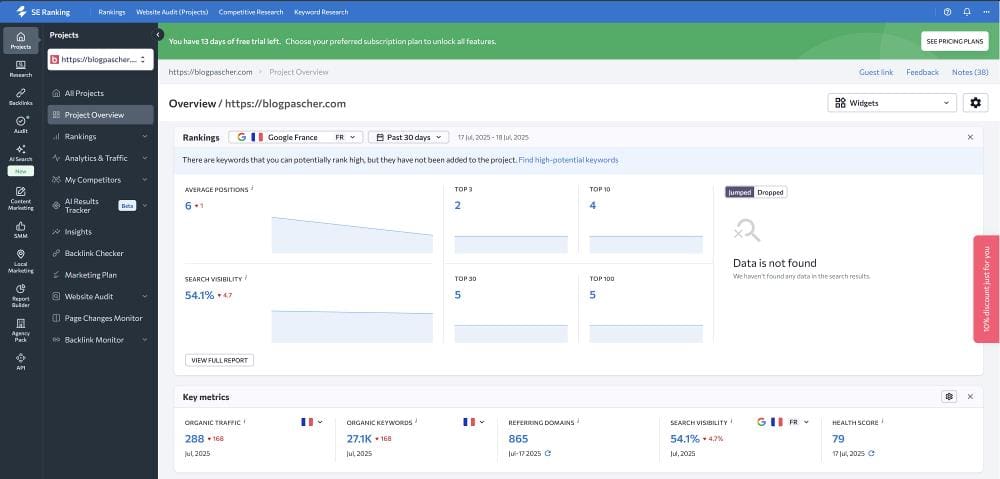Open Page Changes Monitor in sidebar

tap(101, 318)
